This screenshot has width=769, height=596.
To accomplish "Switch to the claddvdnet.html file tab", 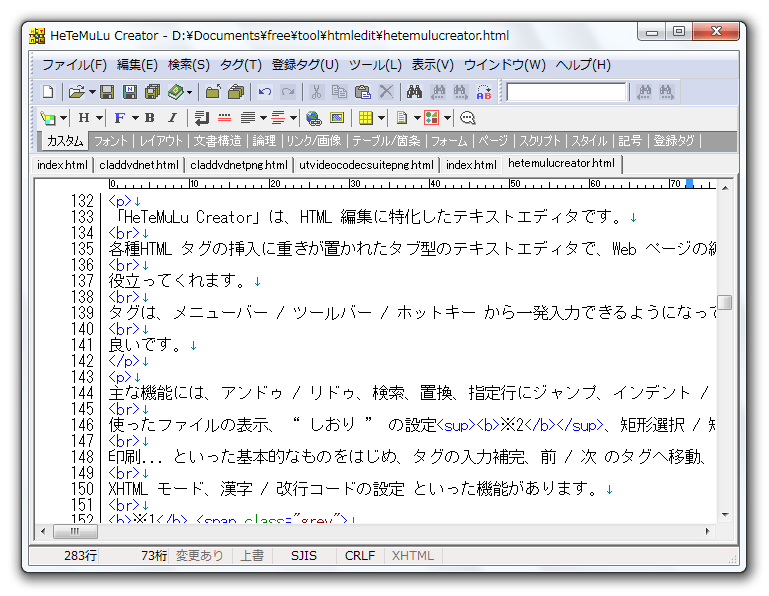I will pyautogui.click(x=139, y=165).
